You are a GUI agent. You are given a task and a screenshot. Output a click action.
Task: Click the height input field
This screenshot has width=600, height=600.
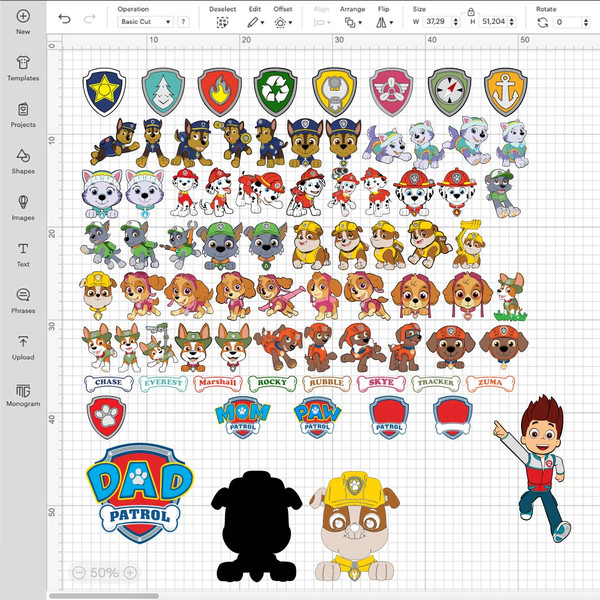pyautogui.click(x=493, y=22)
